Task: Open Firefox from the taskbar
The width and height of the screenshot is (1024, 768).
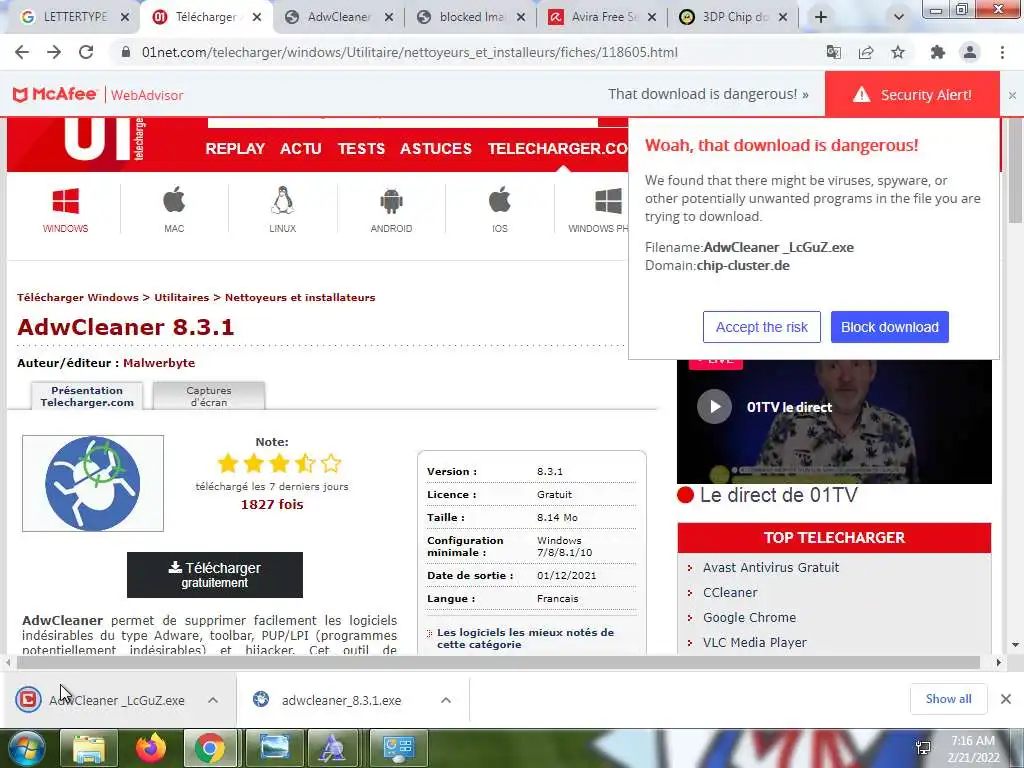Action: [x=151, y=748]
